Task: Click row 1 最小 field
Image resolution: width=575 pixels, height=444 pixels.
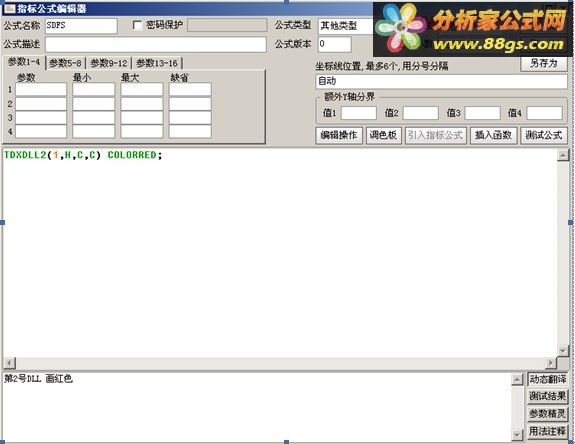Action: pyautogui.click(x=94, y=89)
